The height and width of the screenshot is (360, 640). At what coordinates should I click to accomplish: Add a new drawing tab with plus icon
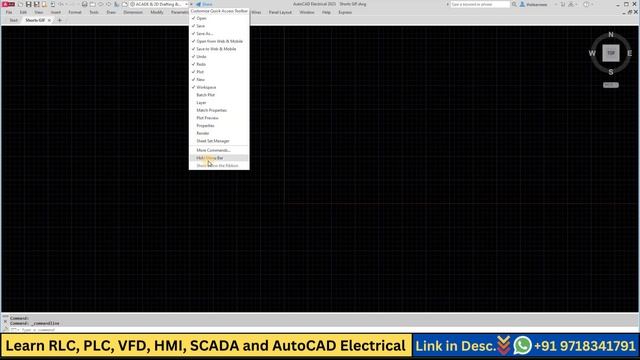60,20
